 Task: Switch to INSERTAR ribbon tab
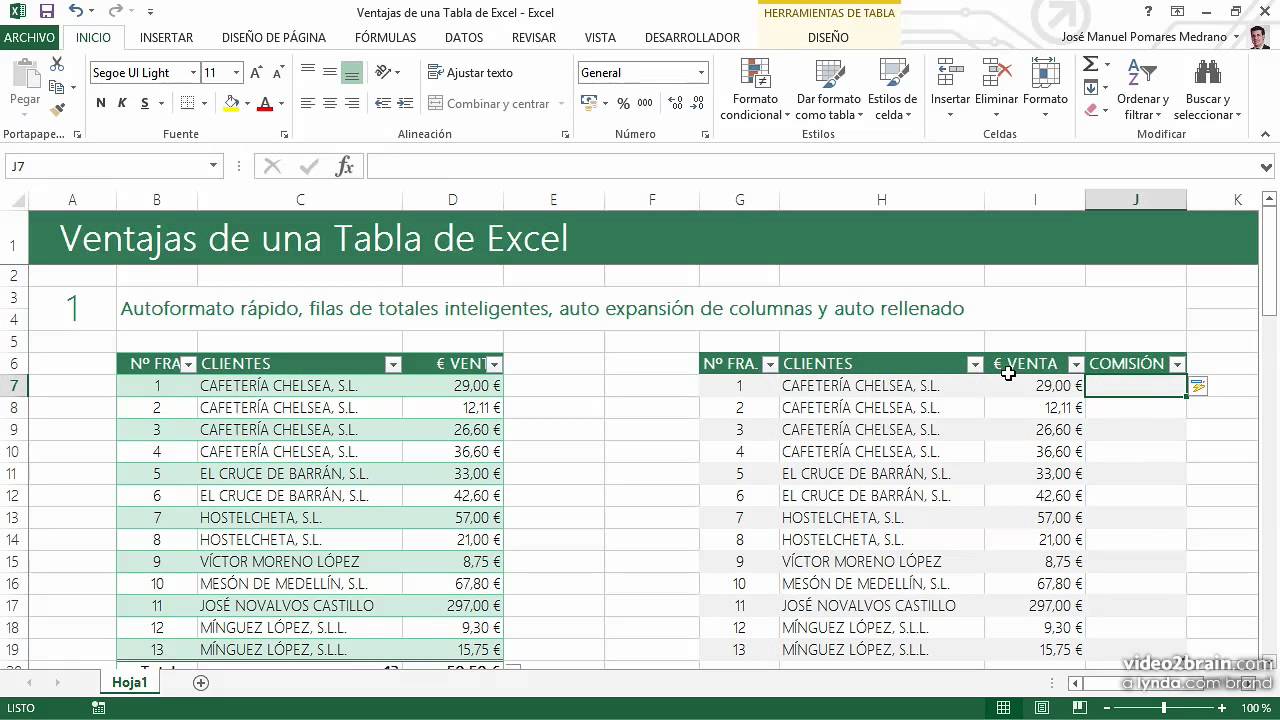[166, 38]
